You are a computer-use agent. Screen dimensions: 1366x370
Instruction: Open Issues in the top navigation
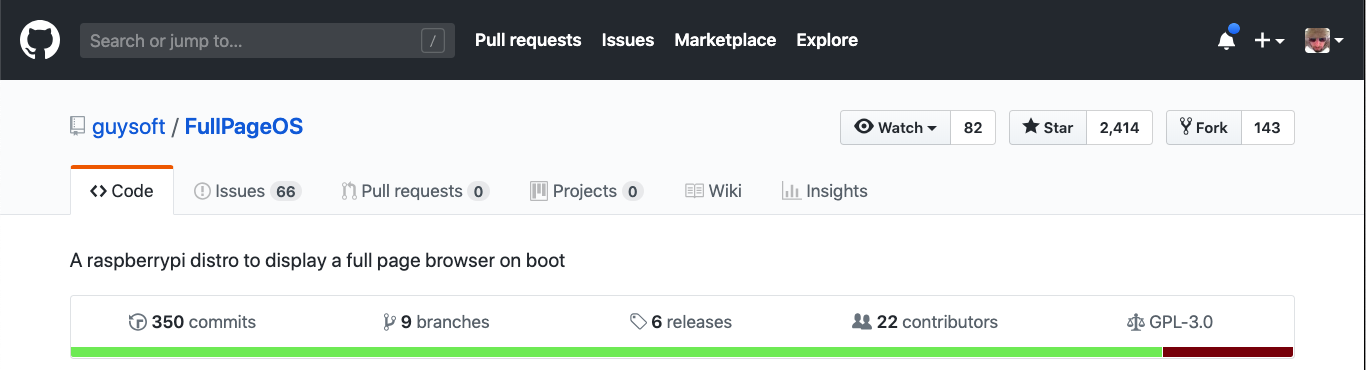(x=628, y=40)
